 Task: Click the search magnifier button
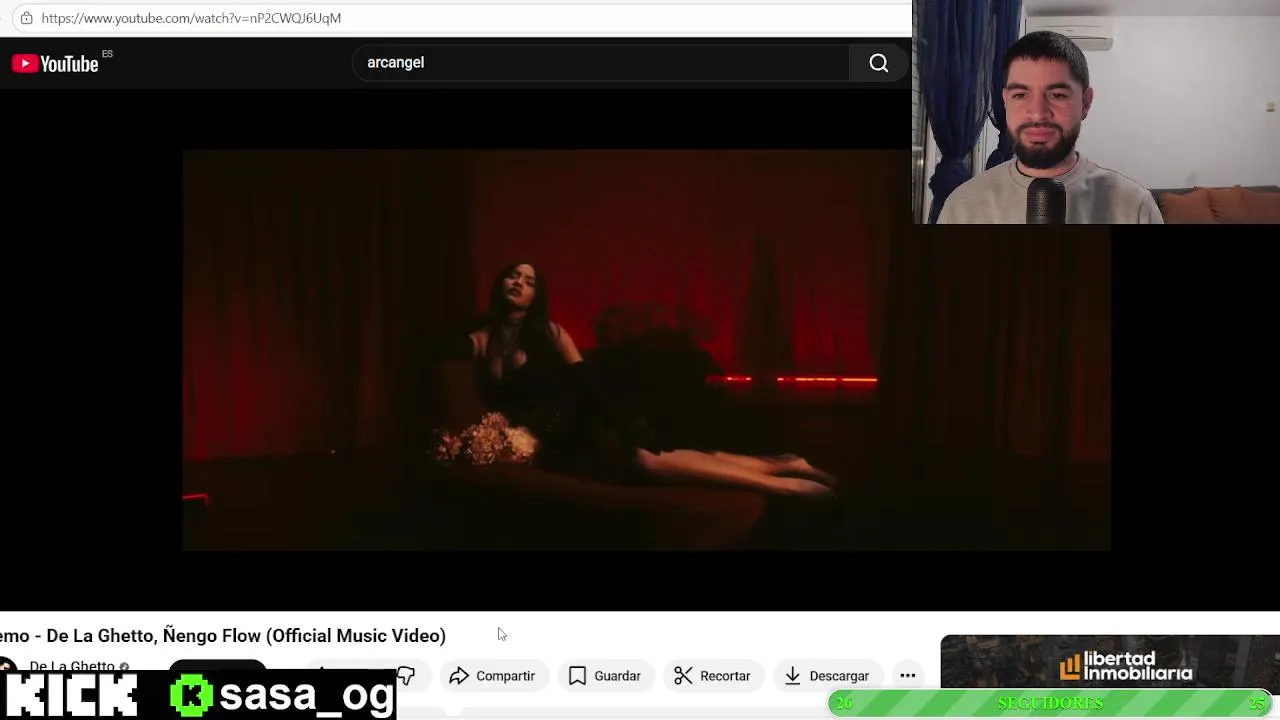(x=879, y=63)
